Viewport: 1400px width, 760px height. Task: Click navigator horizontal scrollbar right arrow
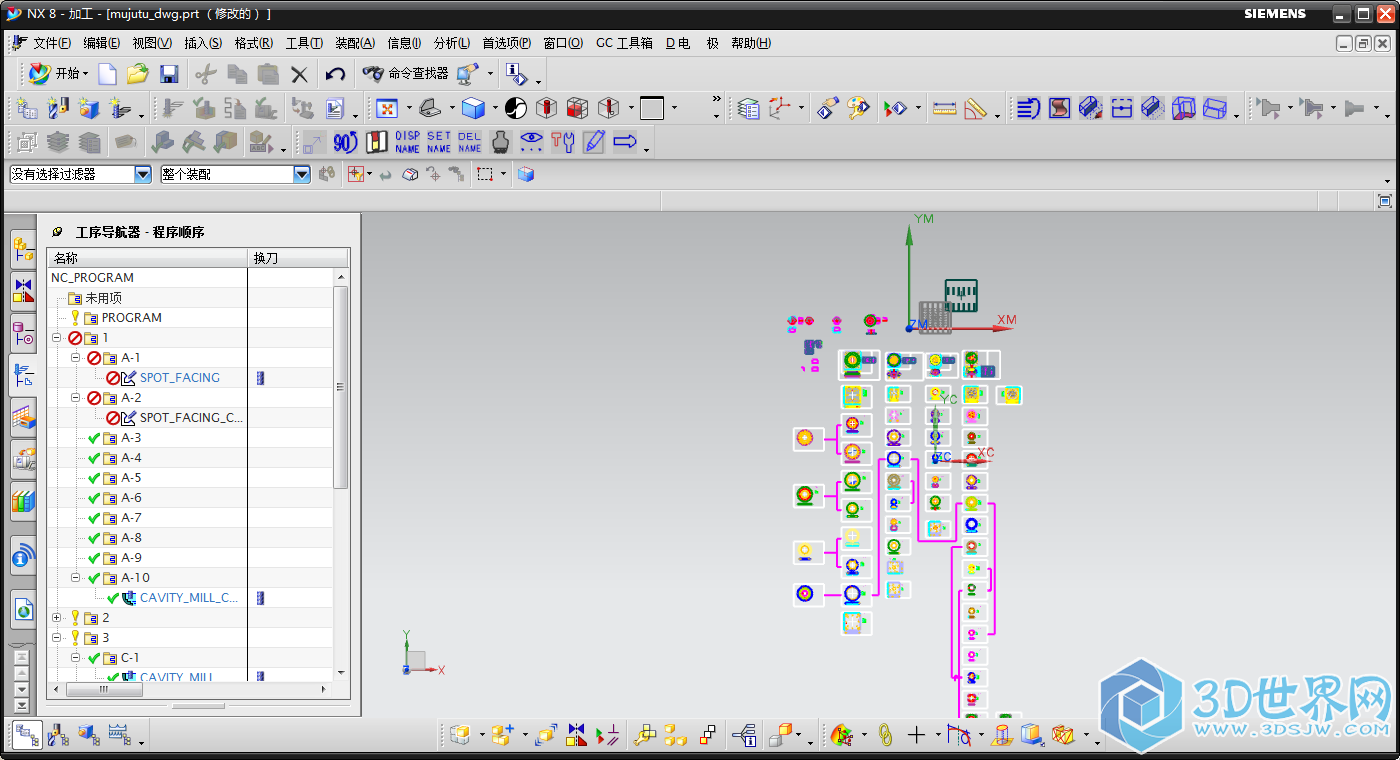(x=323, y=689)
